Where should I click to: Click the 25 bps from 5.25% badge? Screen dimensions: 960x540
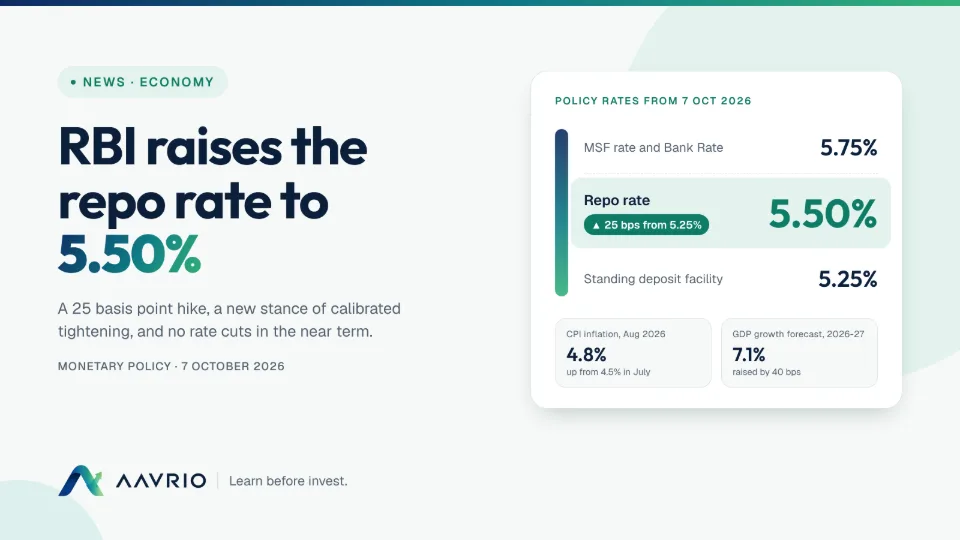(x=647, y=225)
